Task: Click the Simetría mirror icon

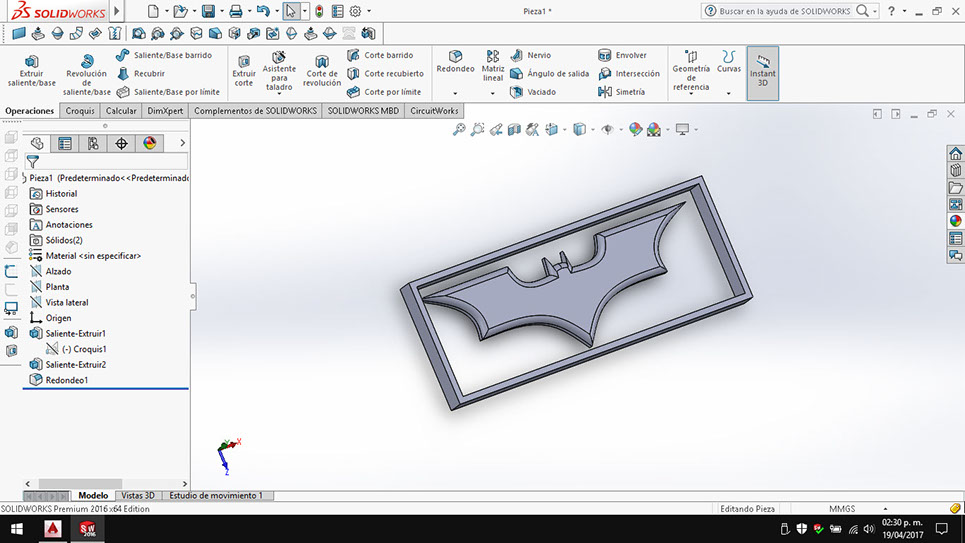Action: pos(604,92)
